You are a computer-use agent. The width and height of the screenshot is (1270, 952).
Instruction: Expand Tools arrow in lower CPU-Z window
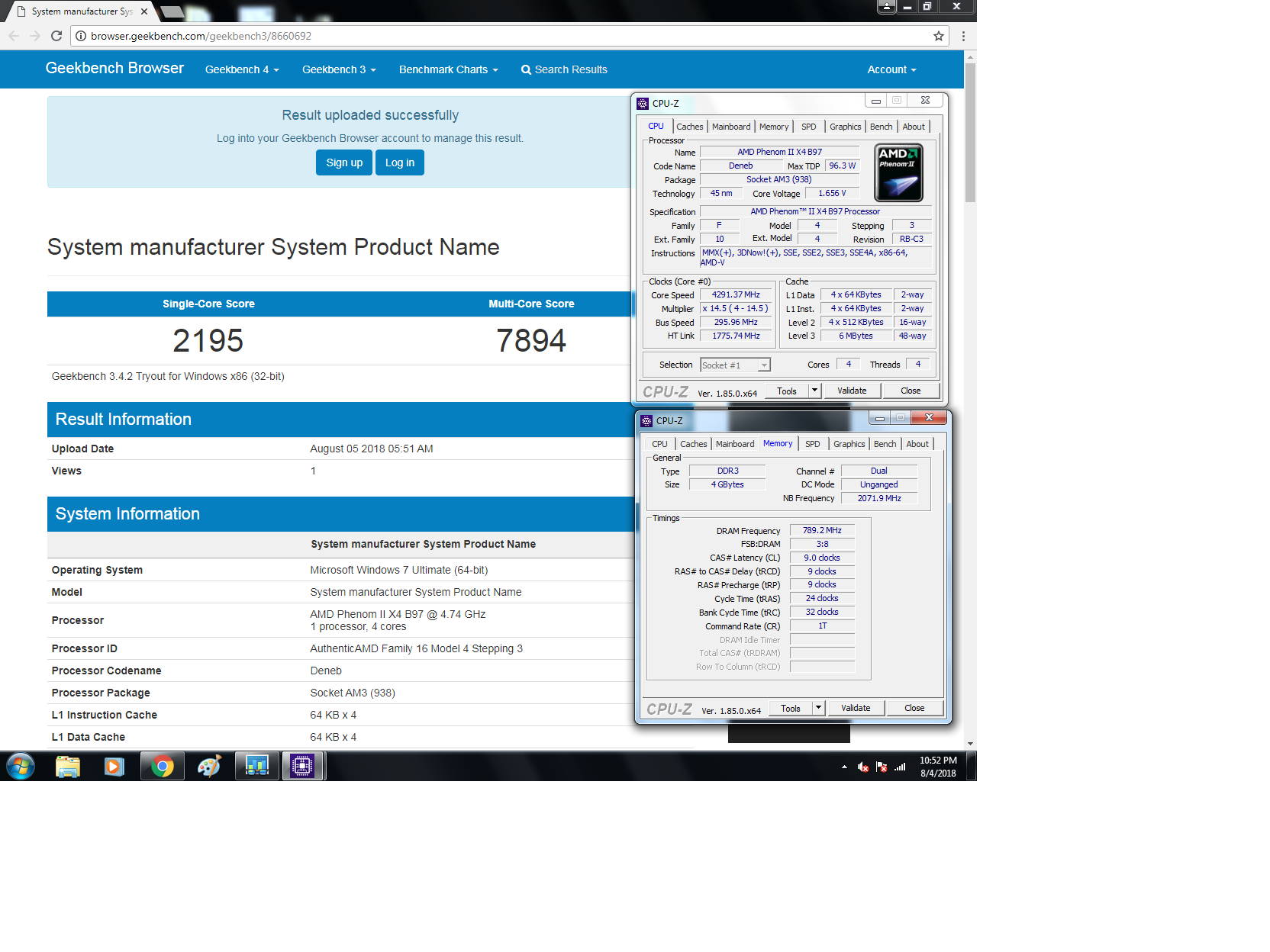click(818, 708)
